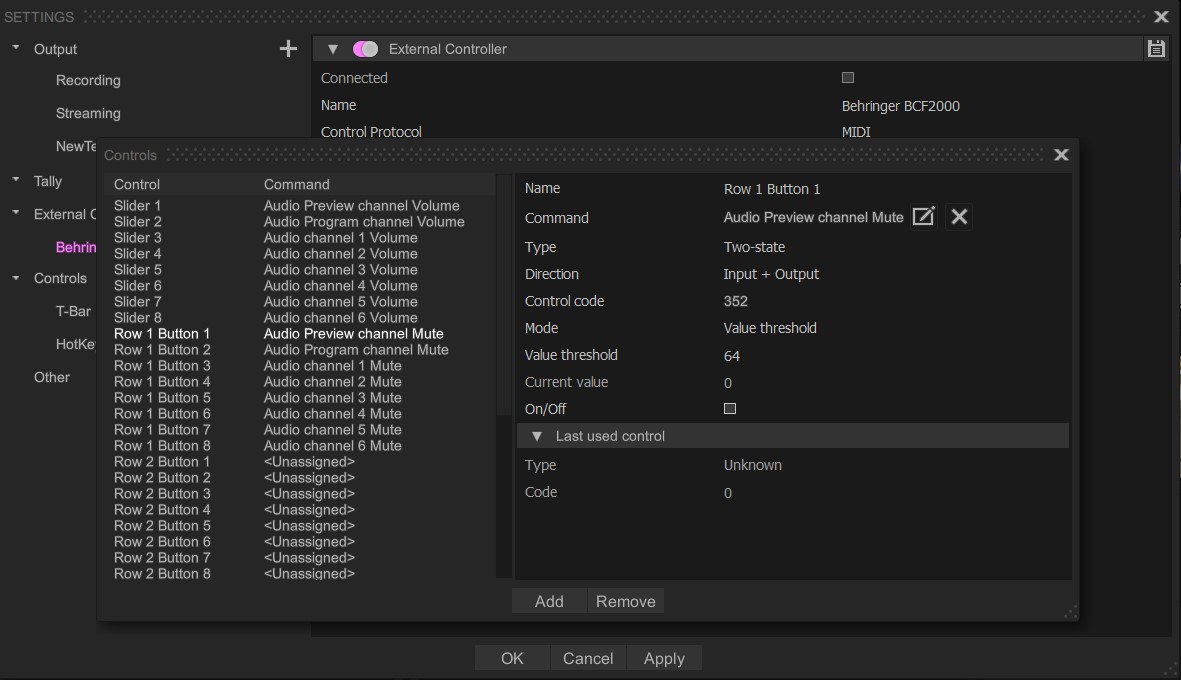Select the Row 2 Button 8 row
Viewport: 1181px width, 680px height.
pyautogui.click(x=300, y=574)
